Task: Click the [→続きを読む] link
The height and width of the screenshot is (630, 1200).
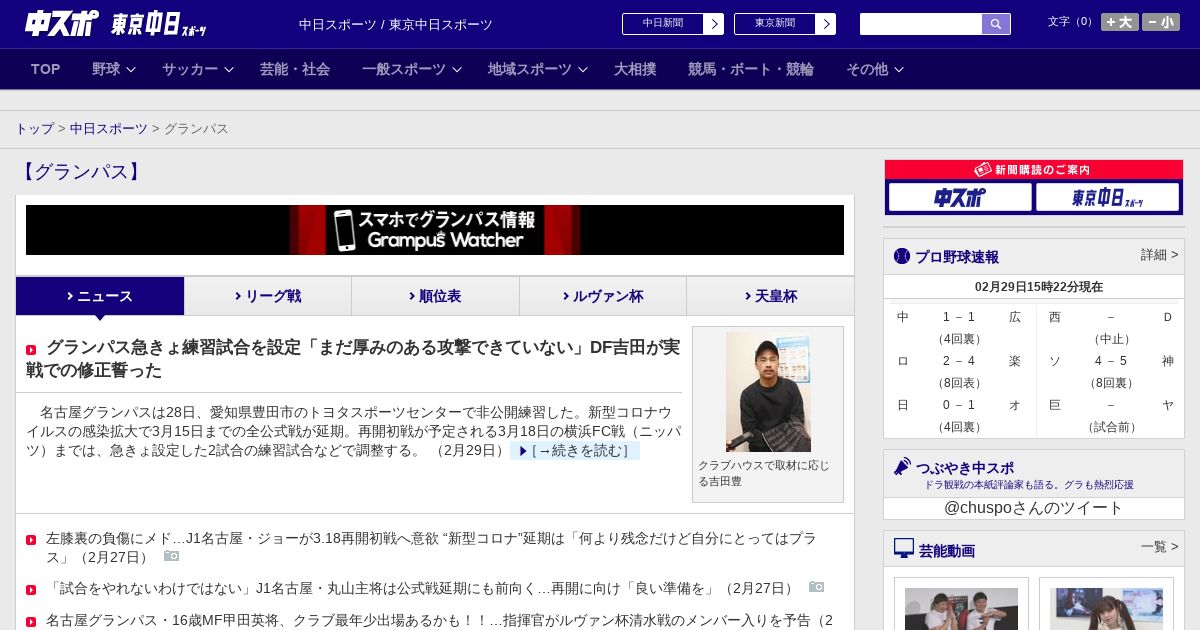Action: coord(575,451)
